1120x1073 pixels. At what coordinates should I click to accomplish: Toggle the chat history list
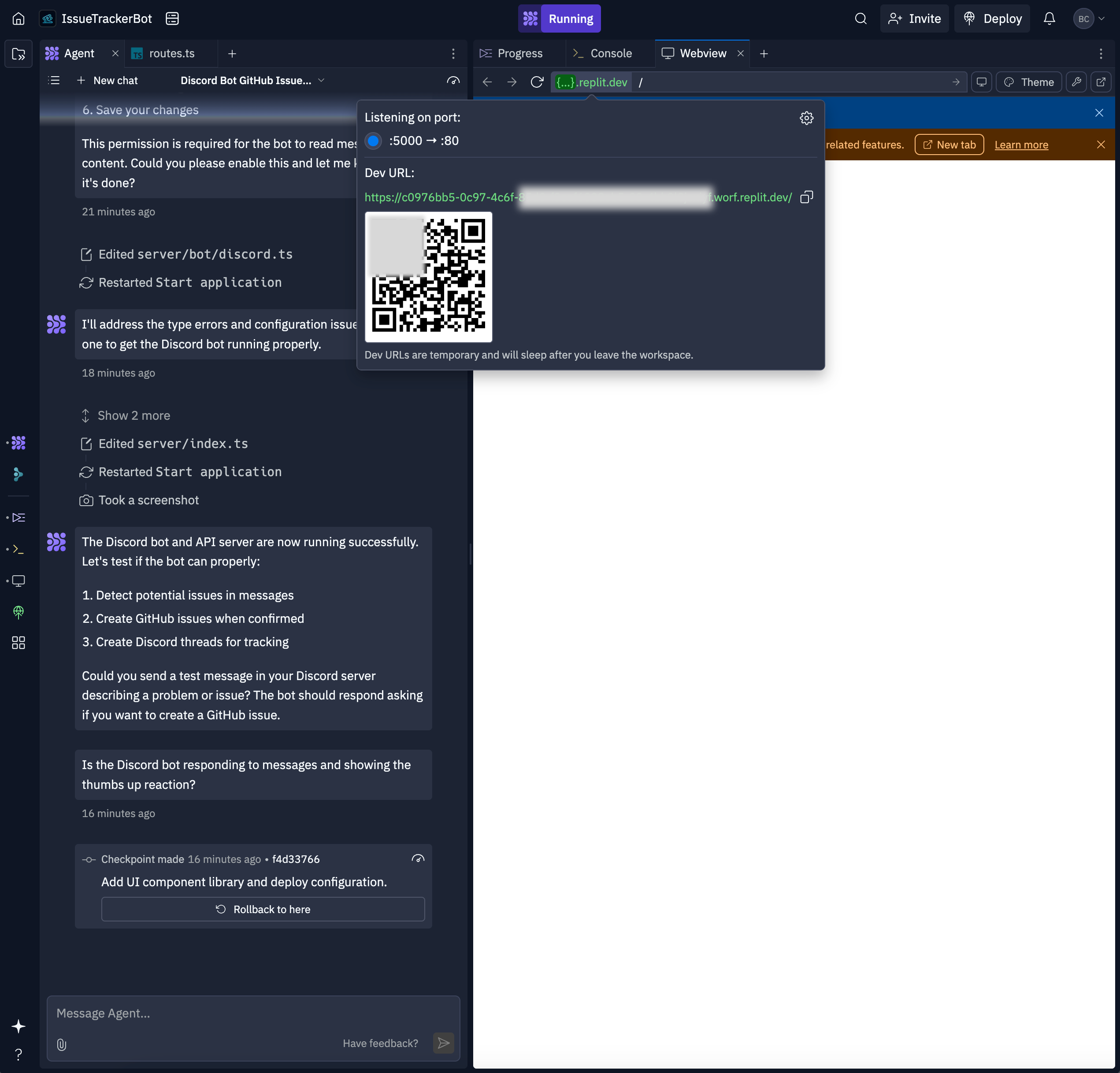[54, 81]
